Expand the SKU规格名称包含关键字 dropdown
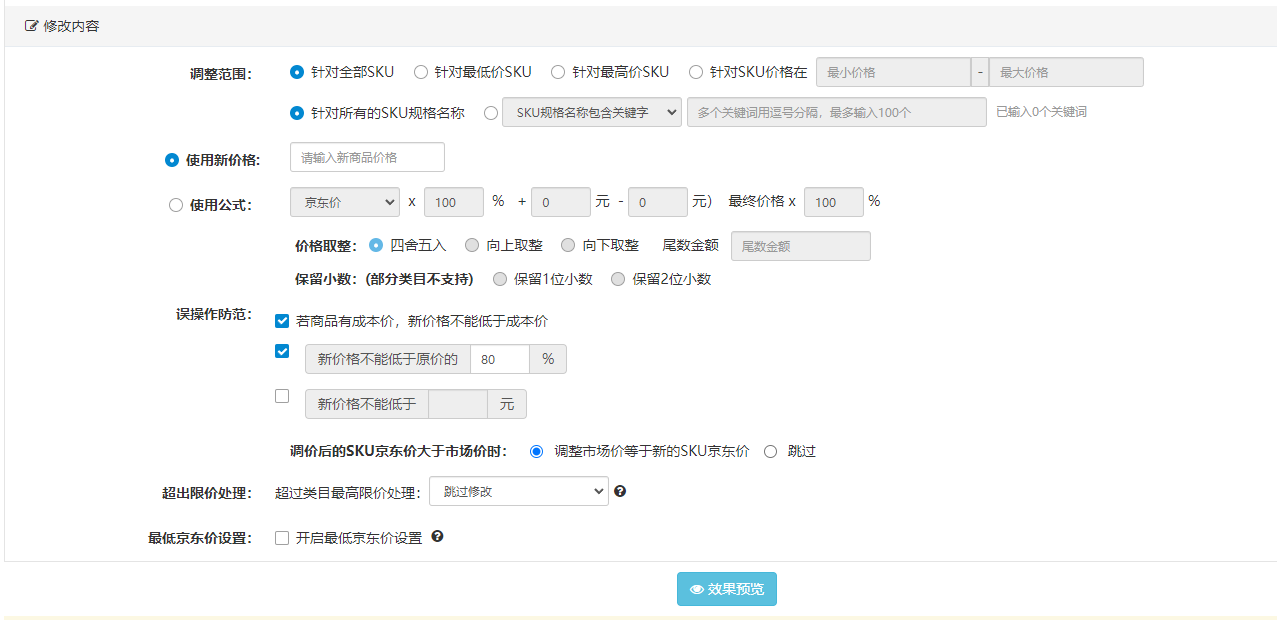Viewport: 1277px width, 620px height. point(591,113)
